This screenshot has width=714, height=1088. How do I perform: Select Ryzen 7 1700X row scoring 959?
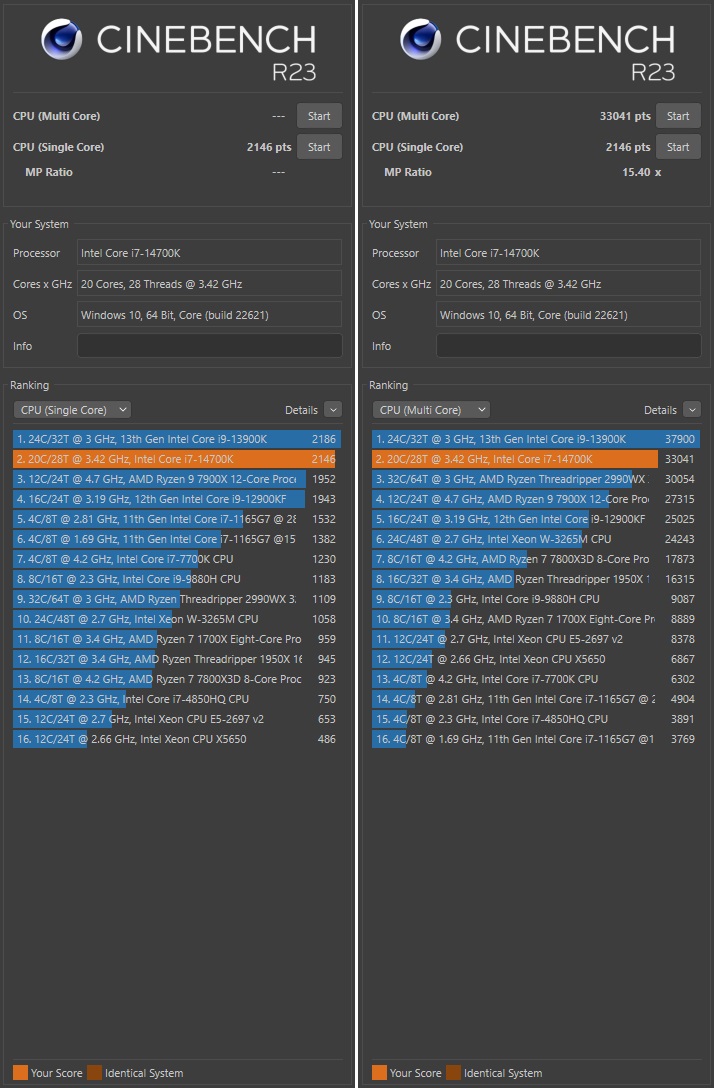176,639
